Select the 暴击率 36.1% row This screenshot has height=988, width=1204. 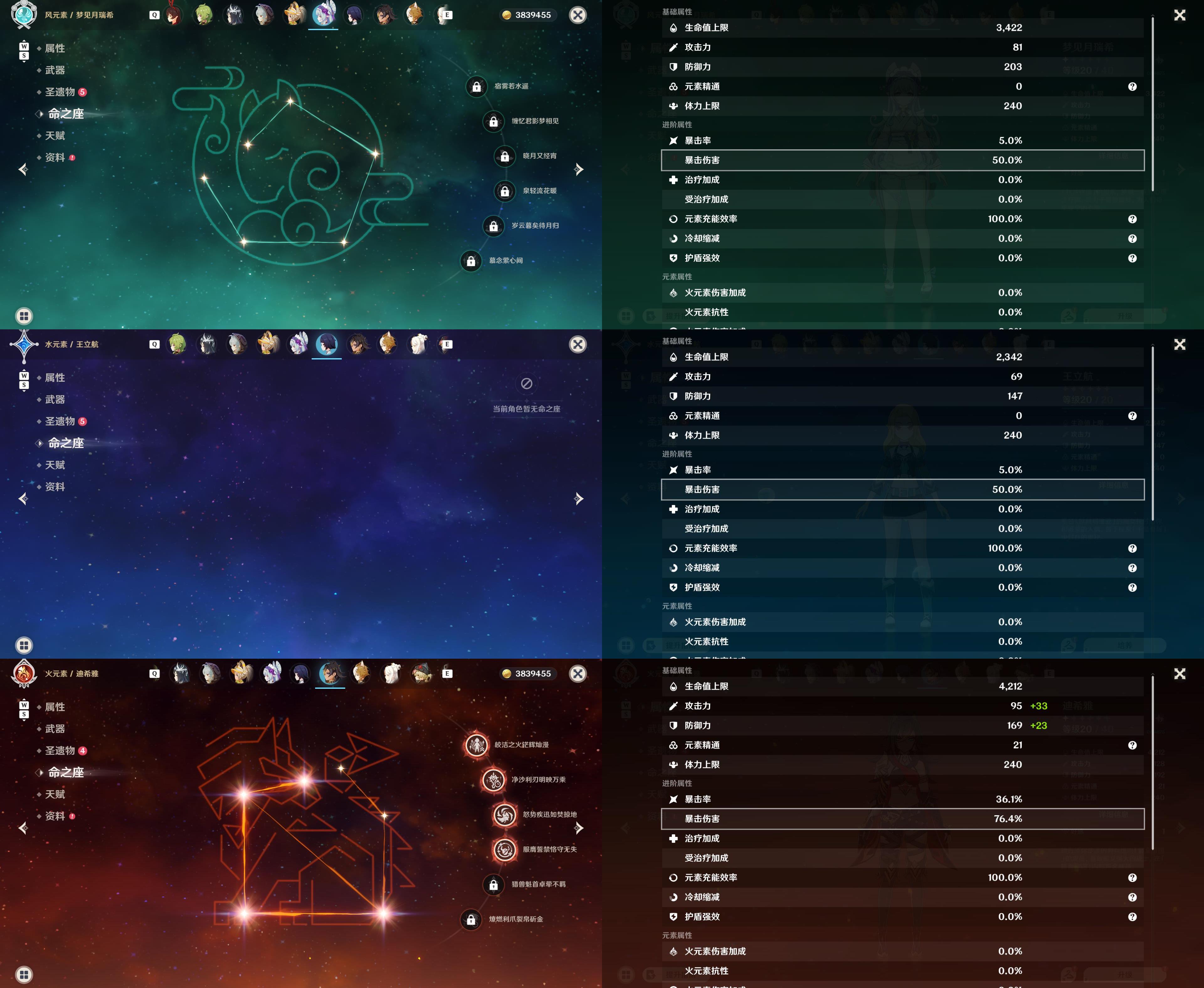(x=902, y=799)
